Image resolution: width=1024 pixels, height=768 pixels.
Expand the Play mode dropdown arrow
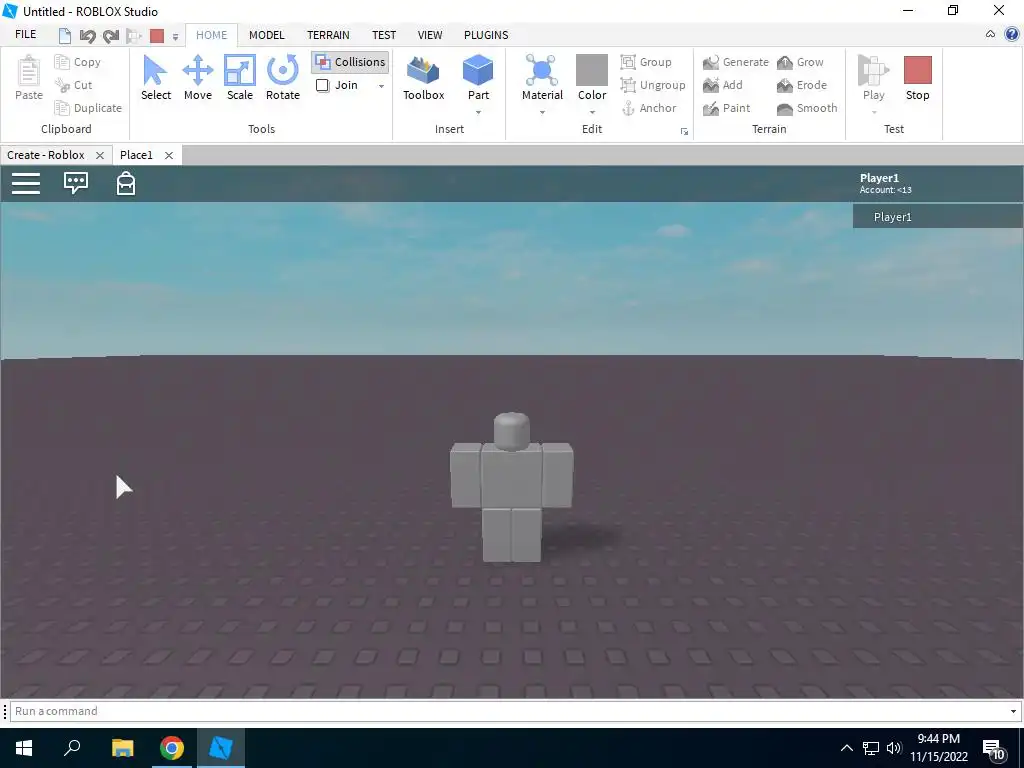[874, 112]
